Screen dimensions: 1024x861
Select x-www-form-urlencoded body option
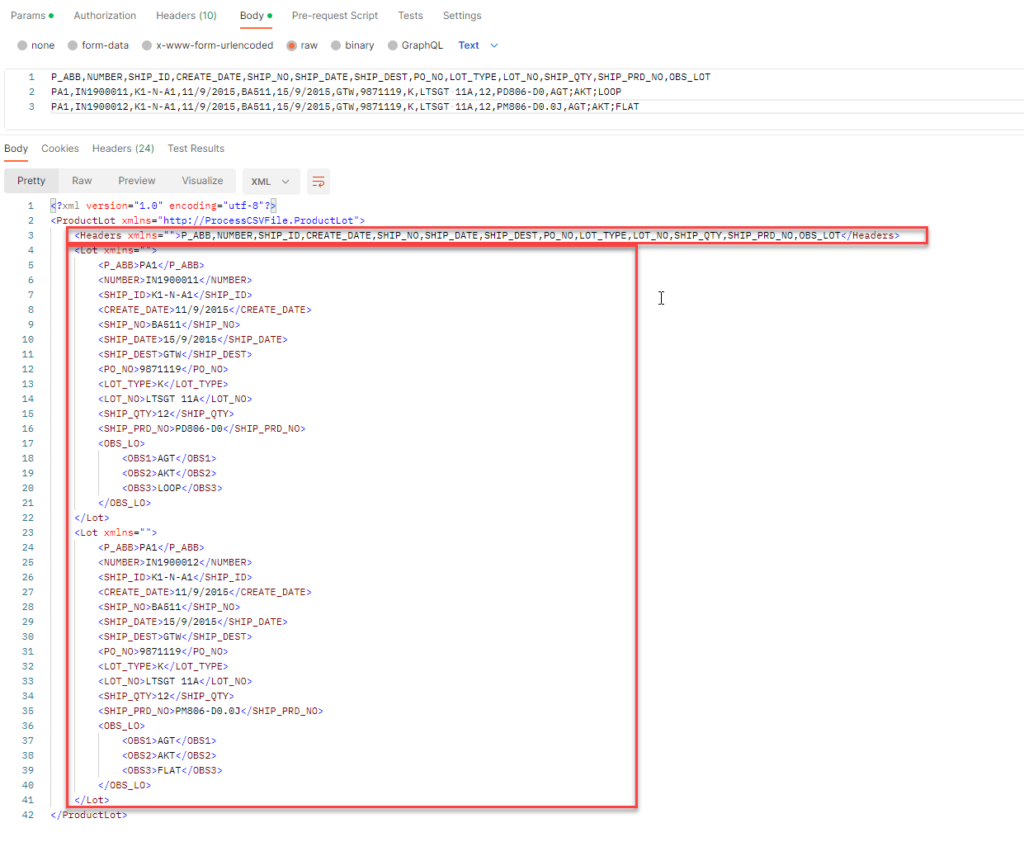pos(148,45)
